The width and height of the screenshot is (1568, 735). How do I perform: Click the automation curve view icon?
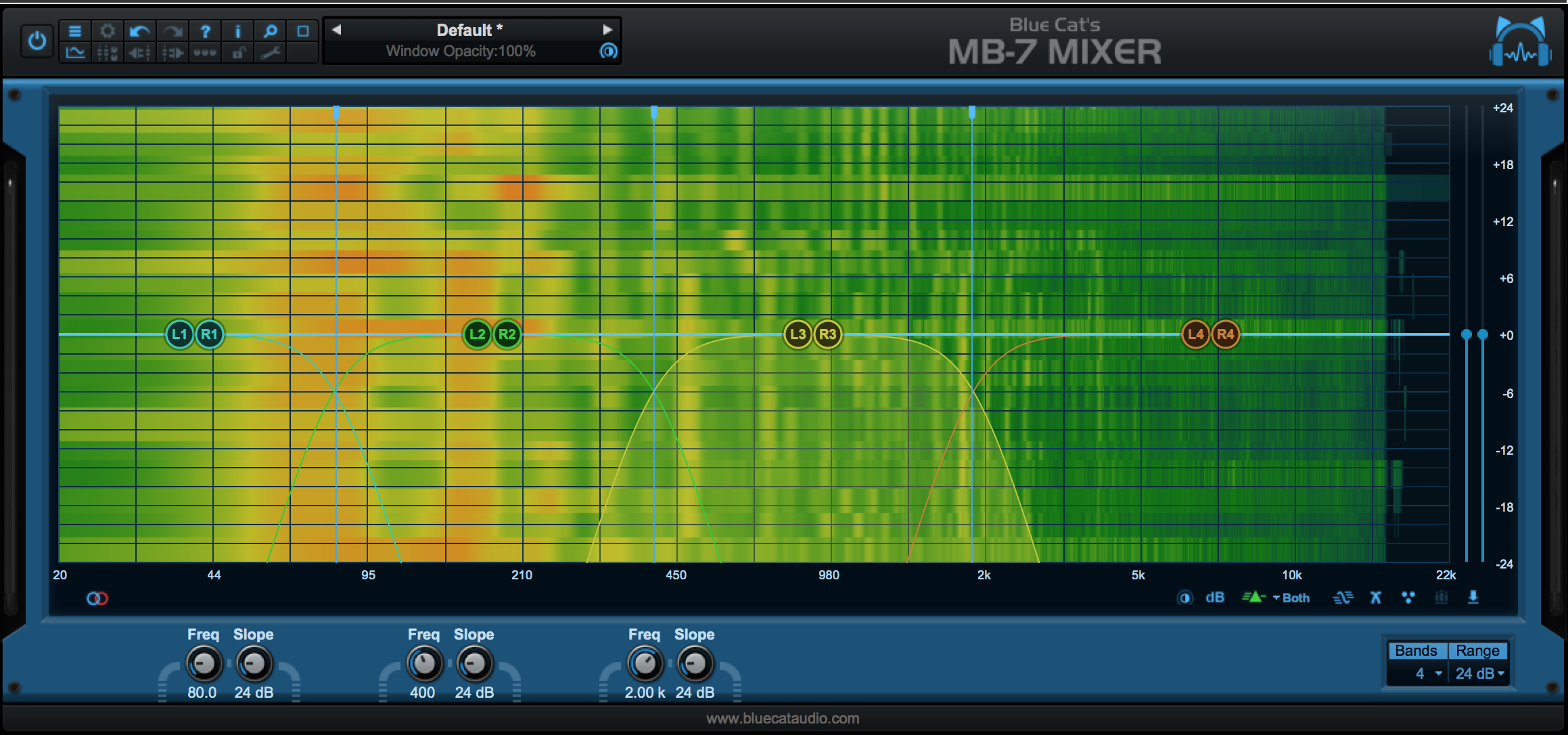point(75,53)
